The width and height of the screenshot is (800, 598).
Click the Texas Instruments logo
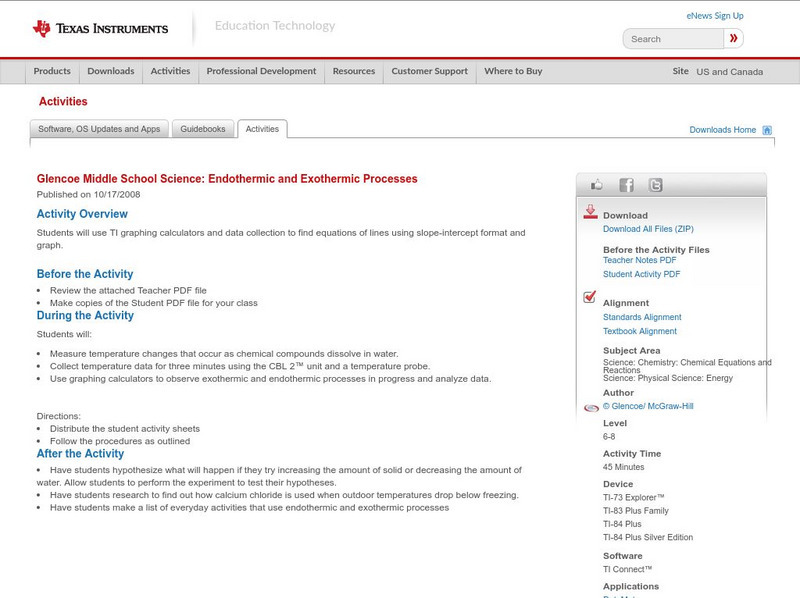pyautogui.click(x=100, y=29)
